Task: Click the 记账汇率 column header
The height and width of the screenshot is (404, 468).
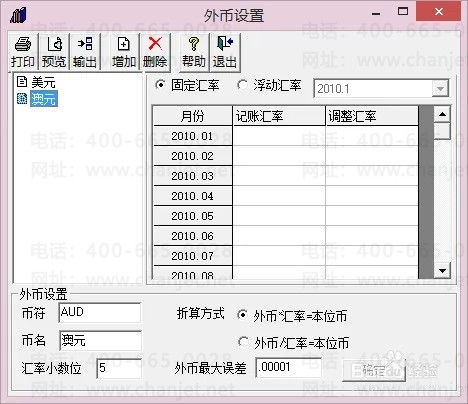Action: pos(279,116)
